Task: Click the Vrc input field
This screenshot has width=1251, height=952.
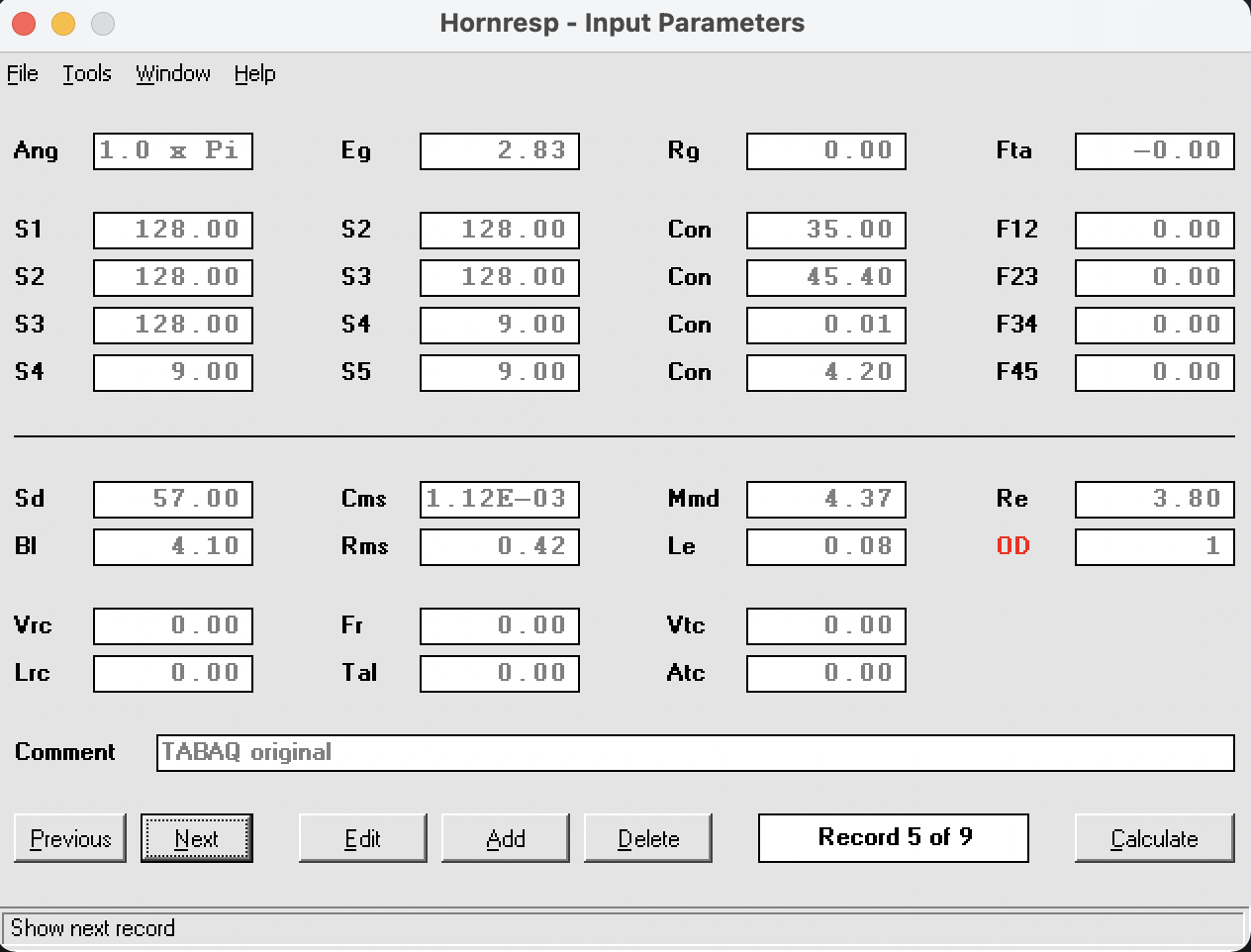Action: 173,626
